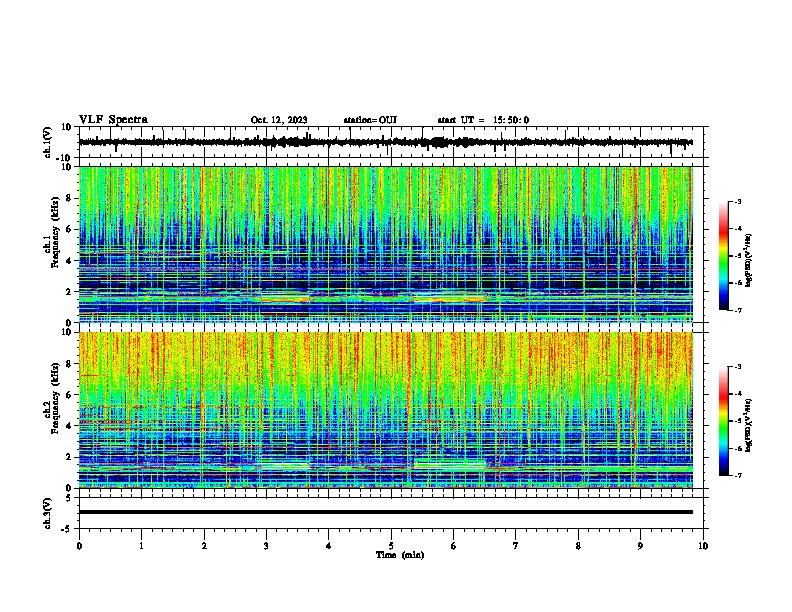The width and height of the screenshot is (792, 612).
Task: Click time axis tick label "2"
Action: pyautogui.click(x=204, y=546)
